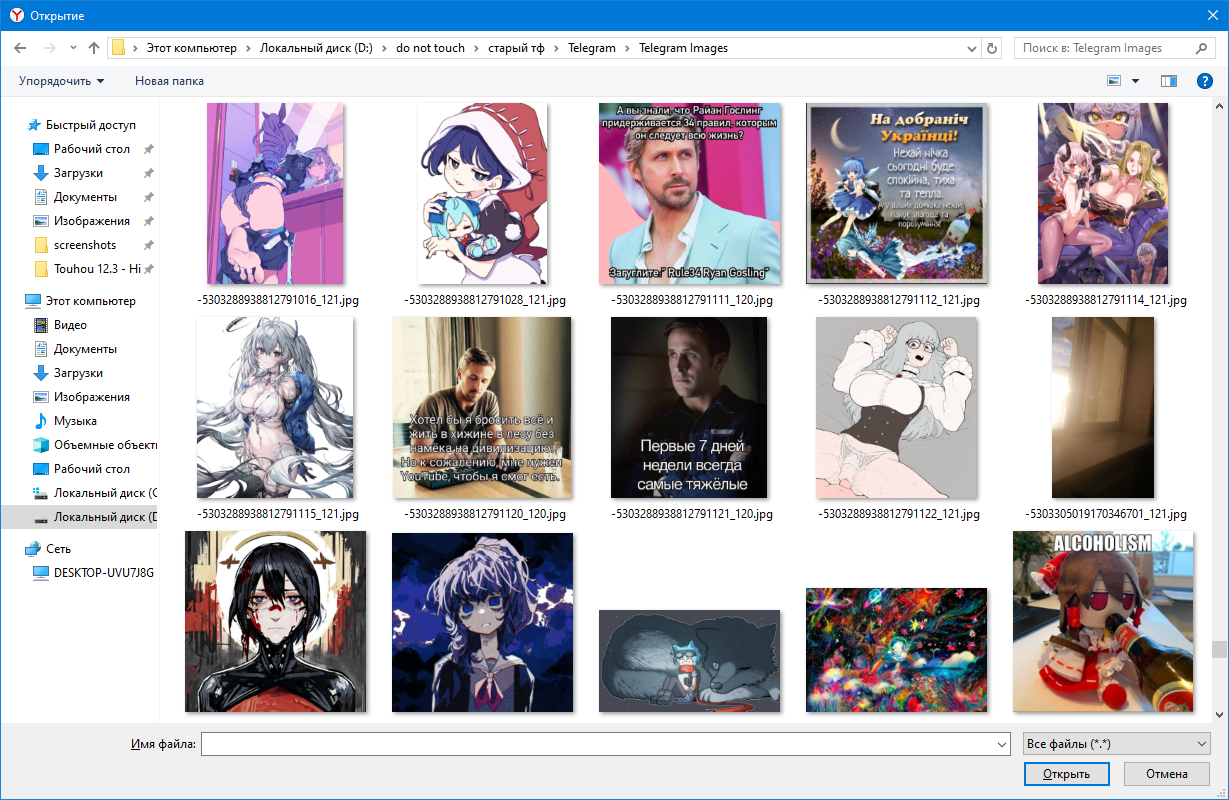Select На добраніч Українці image thumbnail
1229x800 pixels.
click(x=898, y=194)
